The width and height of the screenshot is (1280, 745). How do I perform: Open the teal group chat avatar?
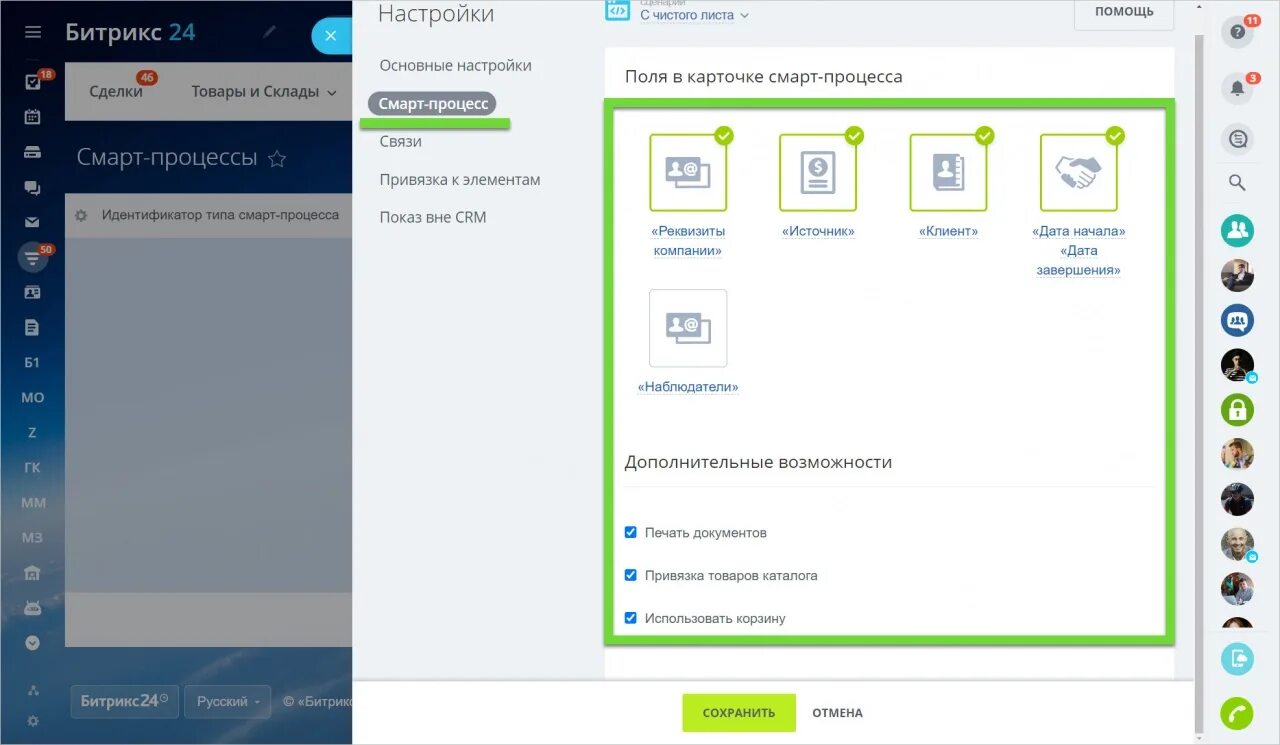pos(1237,231)
